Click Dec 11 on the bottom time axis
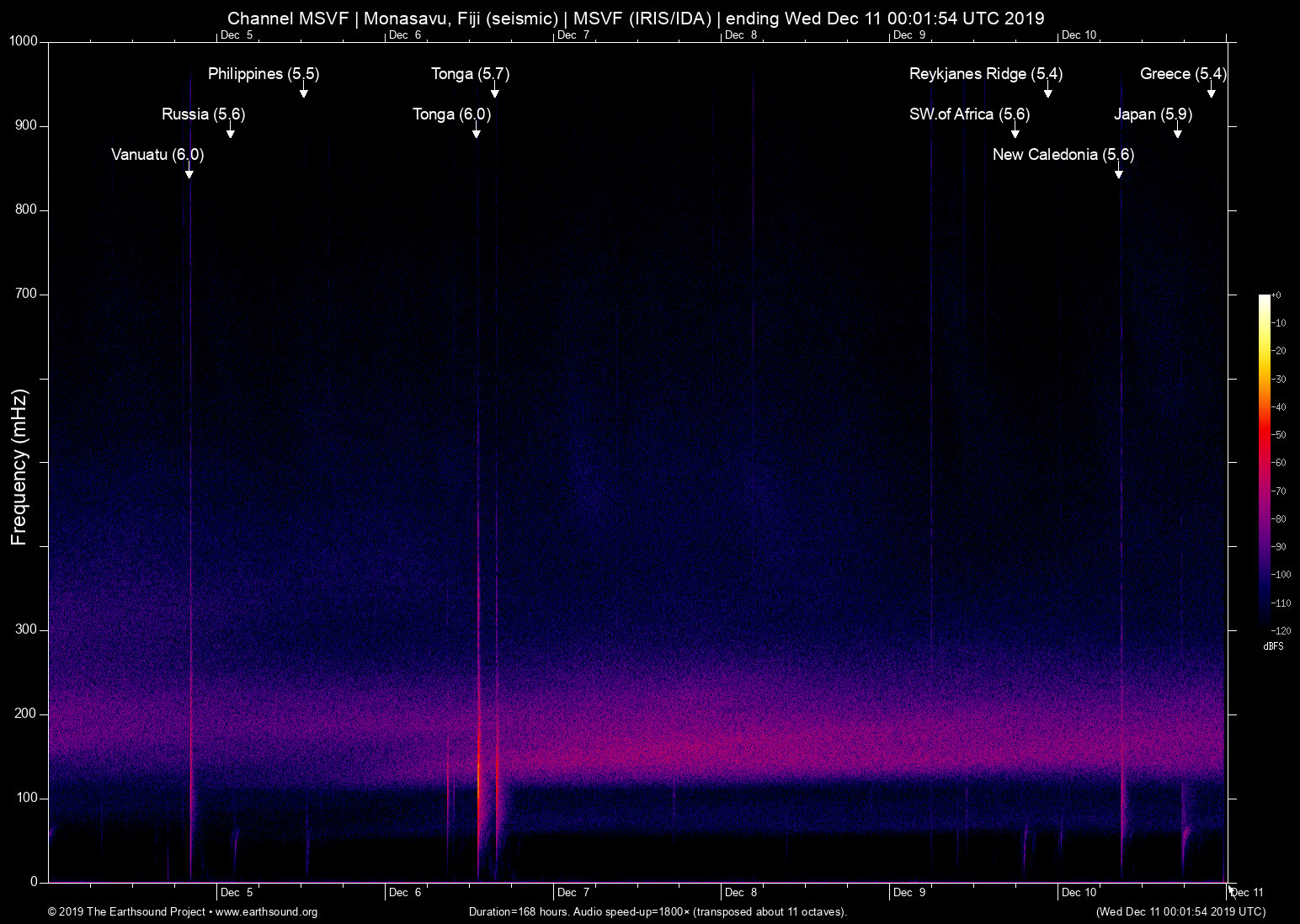This screenshot has height=924, width=1300. click(1247, 892)
